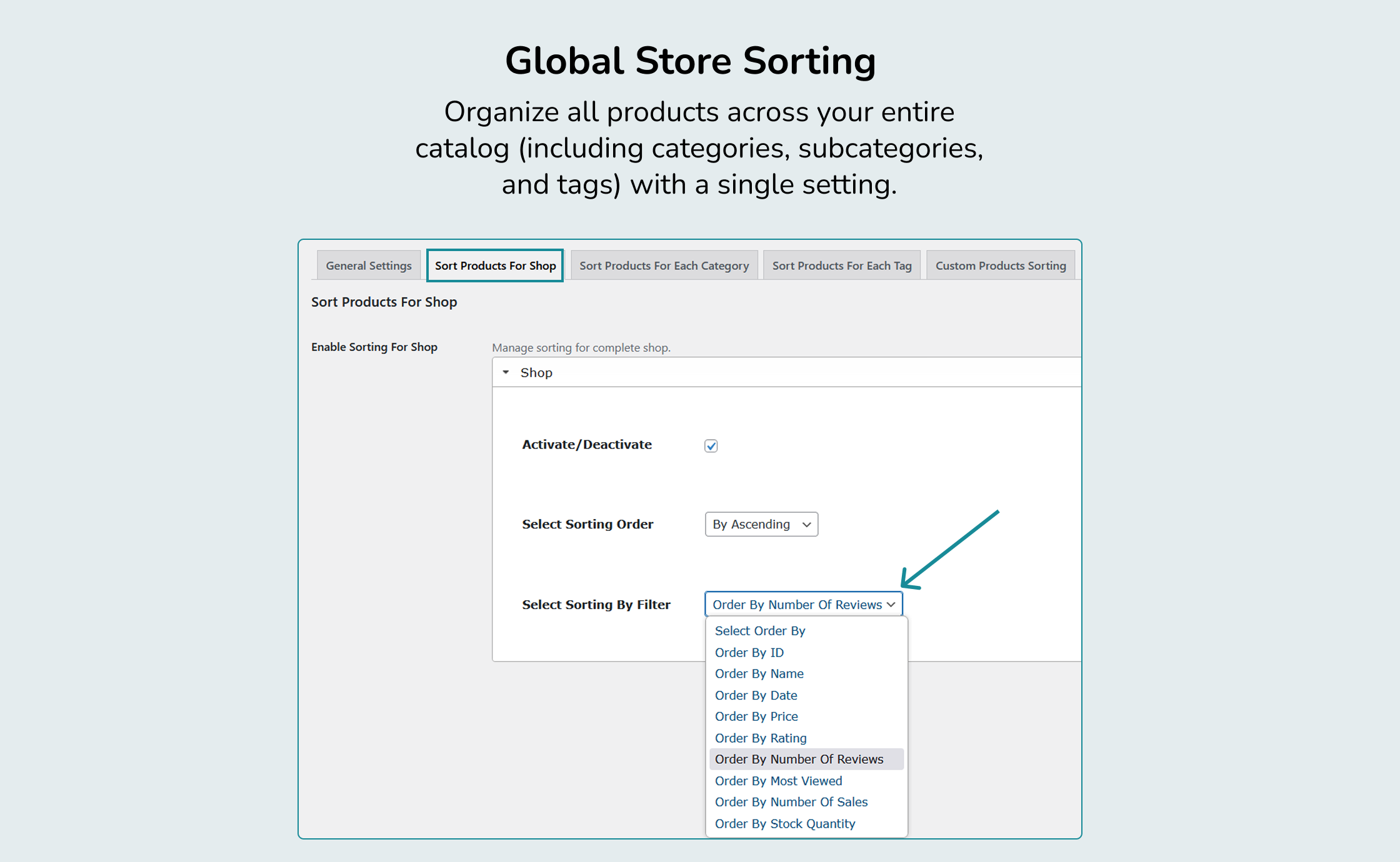Switch to the General Settings tab
The height and width of the screenshot is (862, 1400).
(x=368, y=265)
